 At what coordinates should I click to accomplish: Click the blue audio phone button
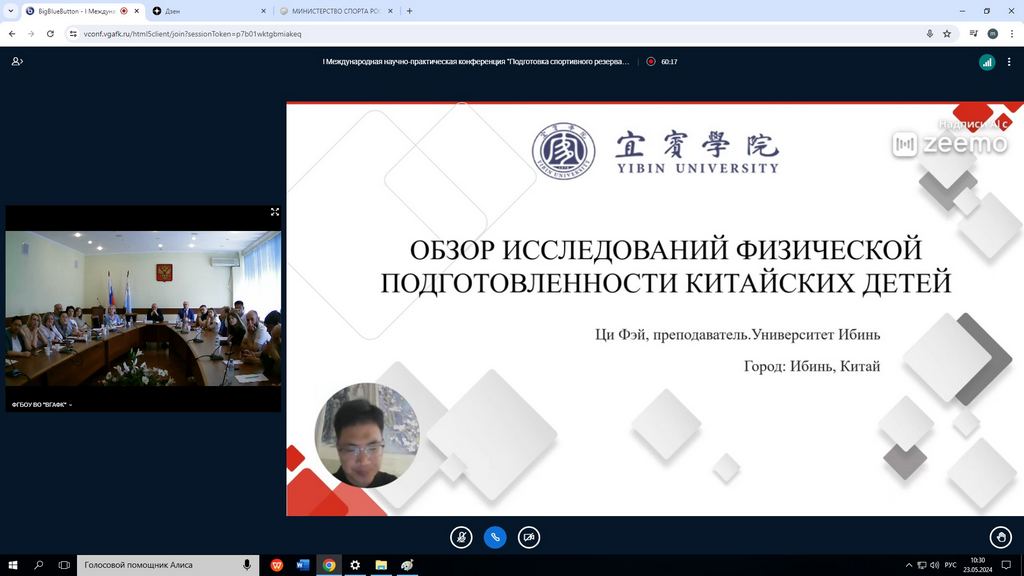(495, 537)
